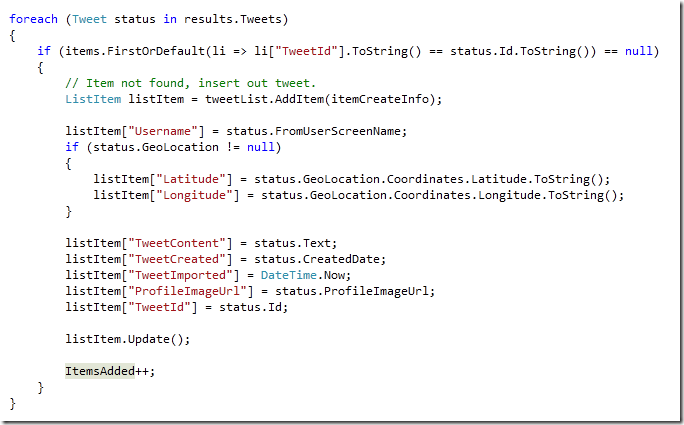Click the tweetList.AddItem method call
The height and width of the screenshot is (425, 684).
tap(264, 99)
